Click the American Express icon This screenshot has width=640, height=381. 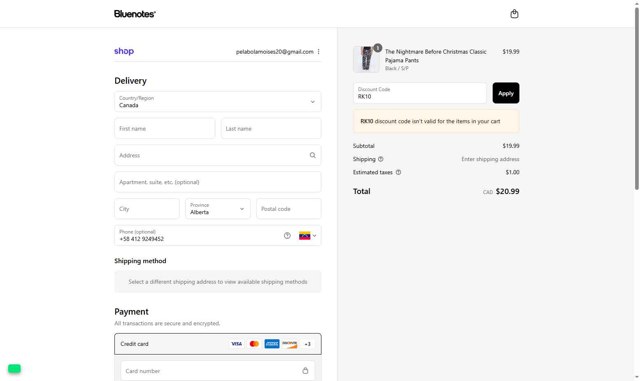[x=272, y=344]
